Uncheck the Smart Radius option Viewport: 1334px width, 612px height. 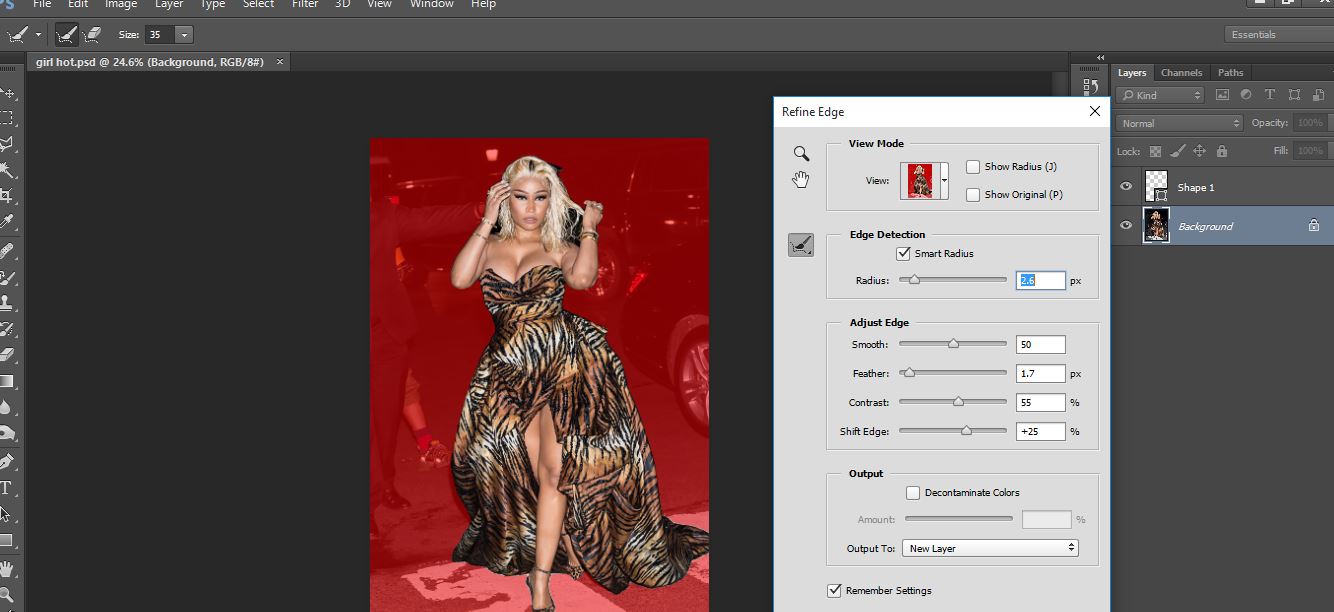[x=904, y=254]
